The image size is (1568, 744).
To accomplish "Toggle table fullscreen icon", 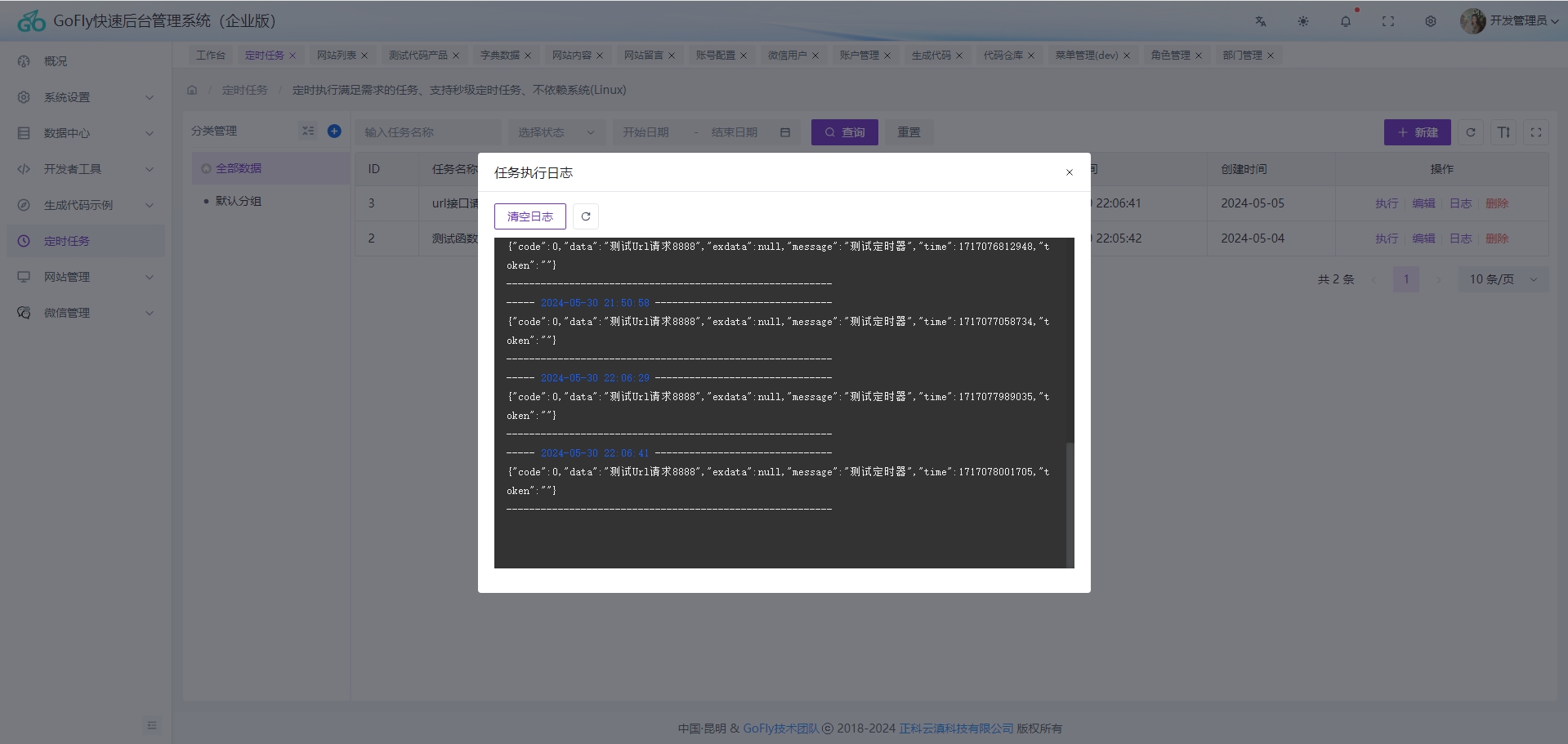I will point(1536,132).
